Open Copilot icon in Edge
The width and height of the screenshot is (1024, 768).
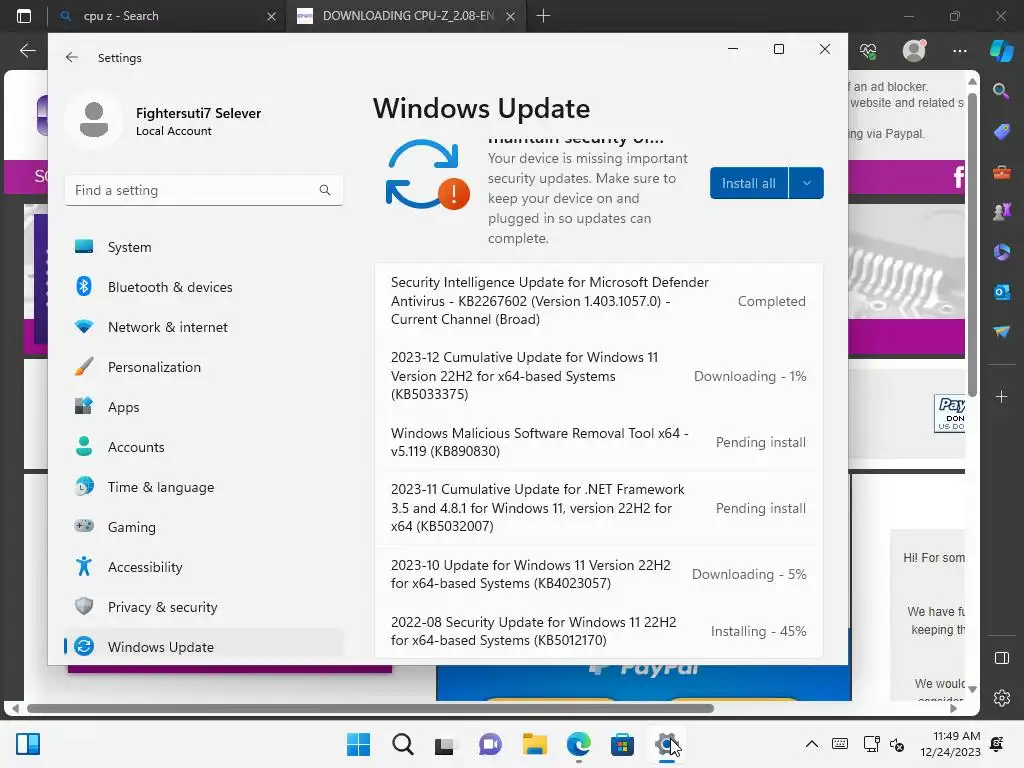(x=1001, y=51)
